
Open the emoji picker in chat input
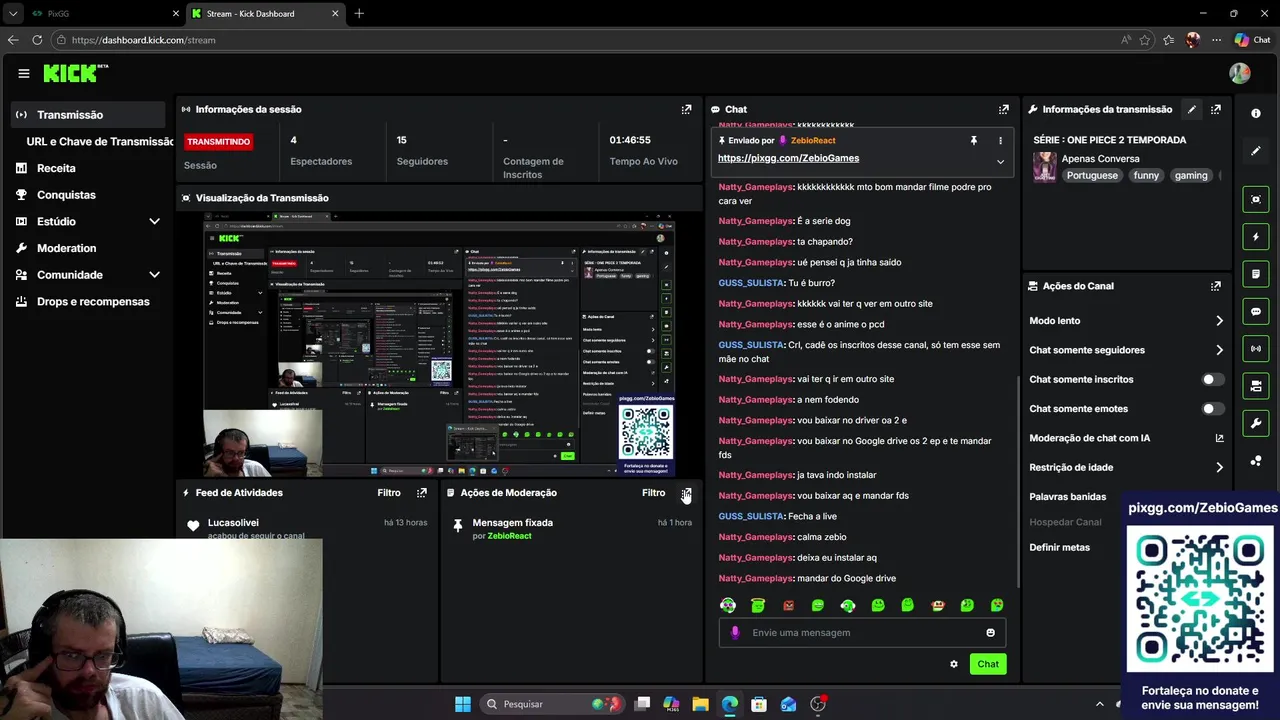990,632
